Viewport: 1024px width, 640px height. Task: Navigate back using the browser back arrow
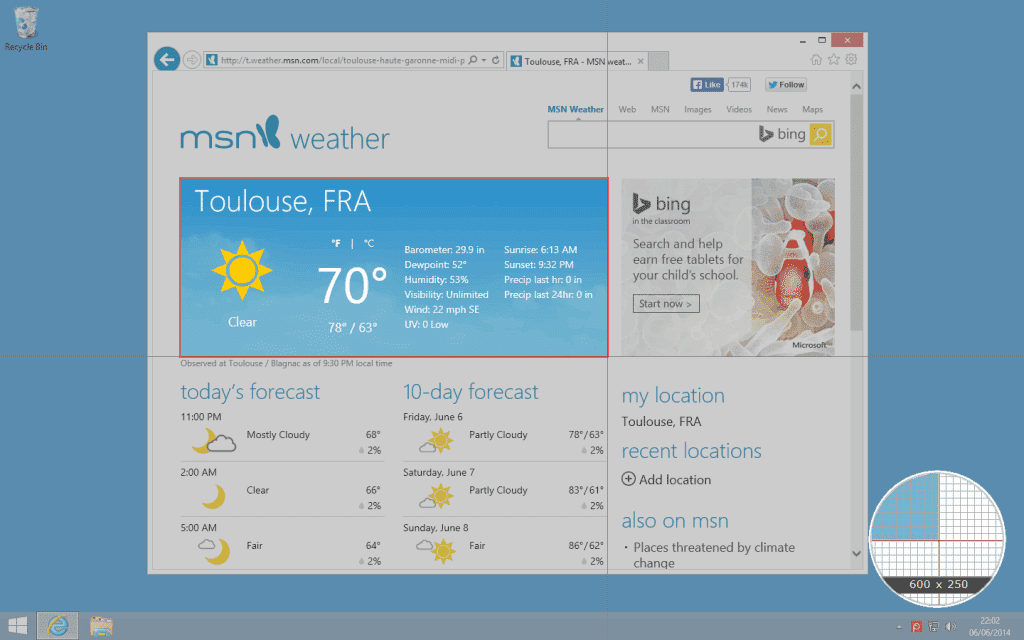tap(166, 59)
